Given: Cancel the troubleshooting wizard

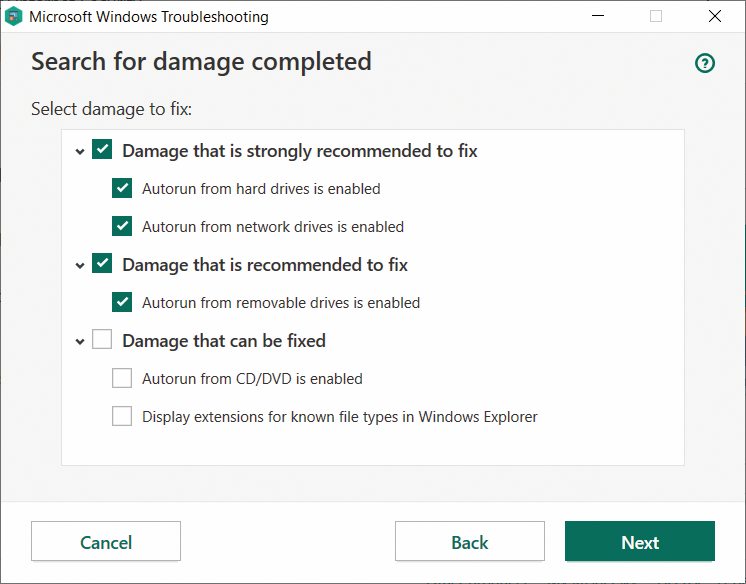Looking at the screenshot, I should click(x=106, y=541).
